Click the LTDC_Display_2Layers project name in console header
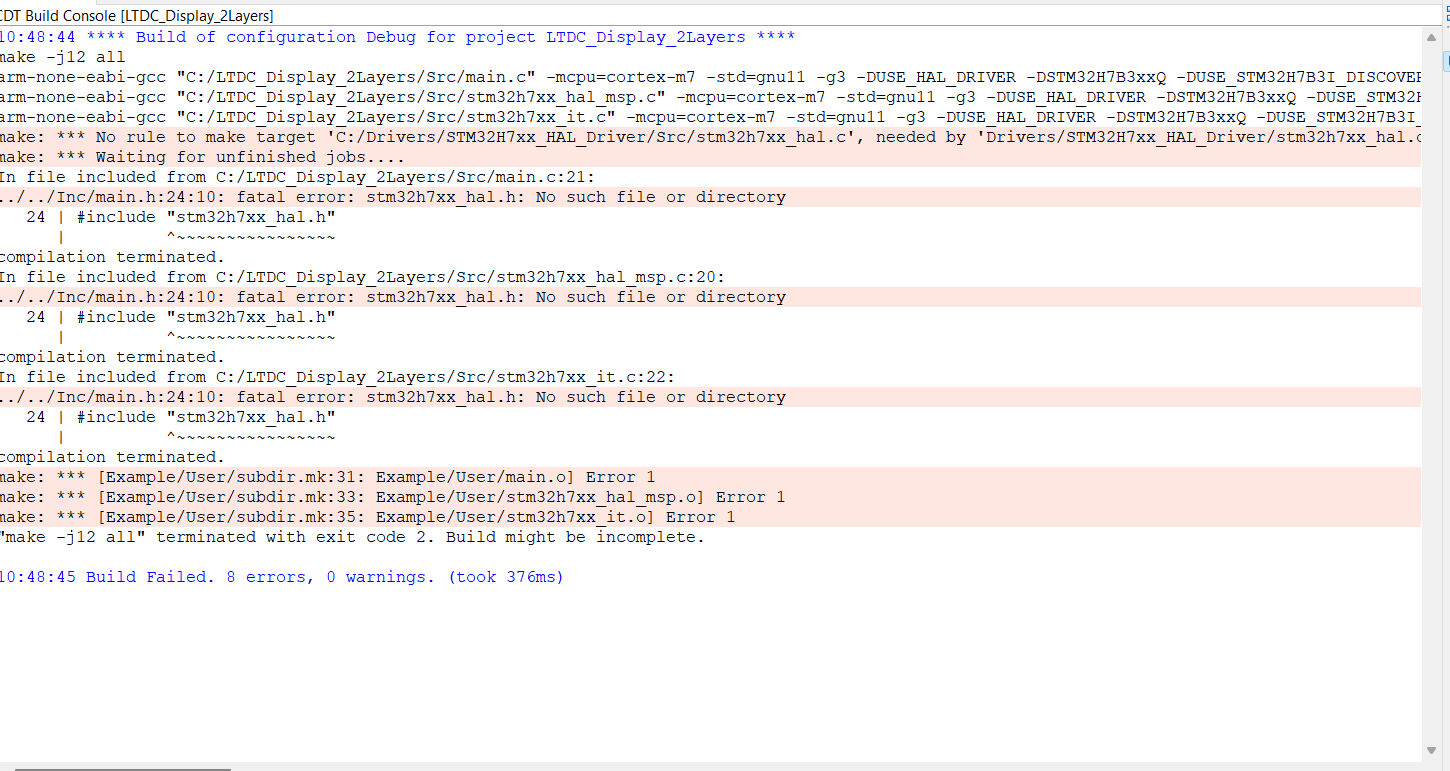 click(x=645, y=36)
